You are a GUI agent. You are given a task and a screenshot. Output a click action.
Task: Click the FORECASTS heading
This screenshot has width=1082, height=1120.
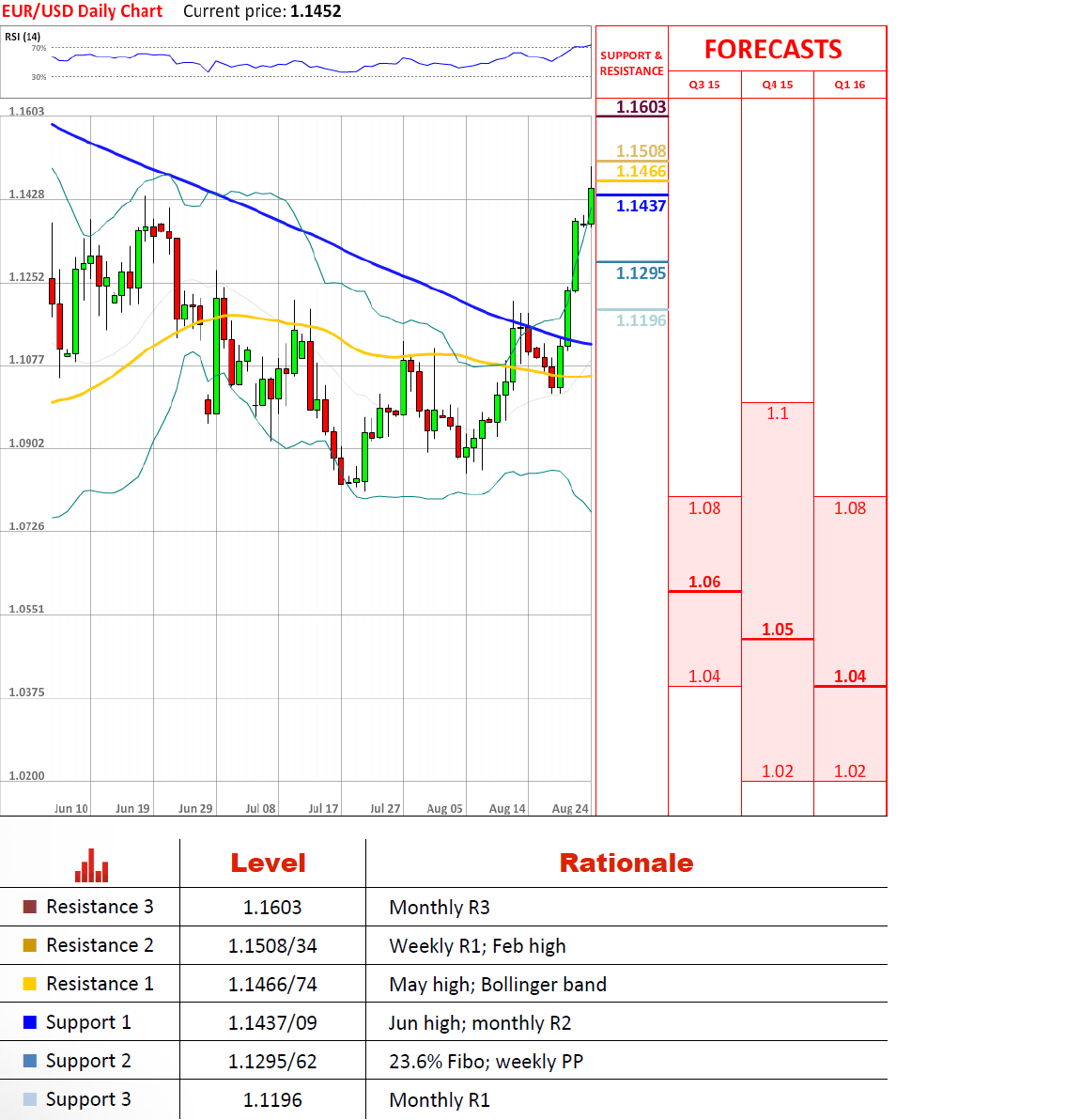(x=773, y=49)
